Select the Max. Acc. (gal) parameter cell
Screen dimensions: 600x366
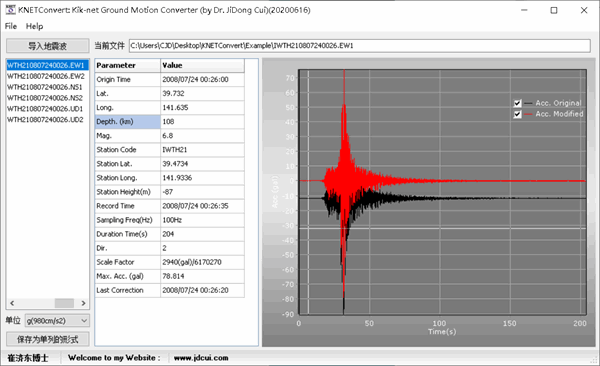[127, 276]
